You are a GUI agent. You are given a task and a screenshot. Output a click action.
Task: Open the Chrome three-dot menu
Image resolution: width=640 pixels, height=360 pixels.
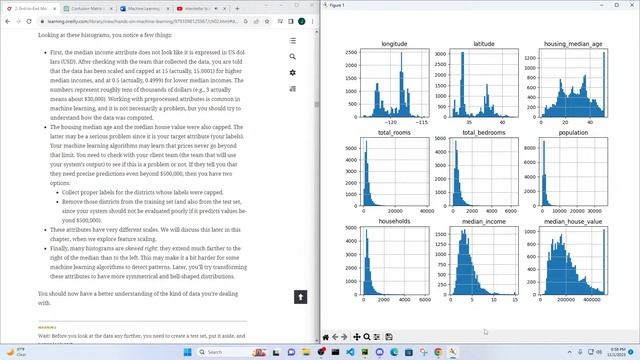(x=312, y=21)
